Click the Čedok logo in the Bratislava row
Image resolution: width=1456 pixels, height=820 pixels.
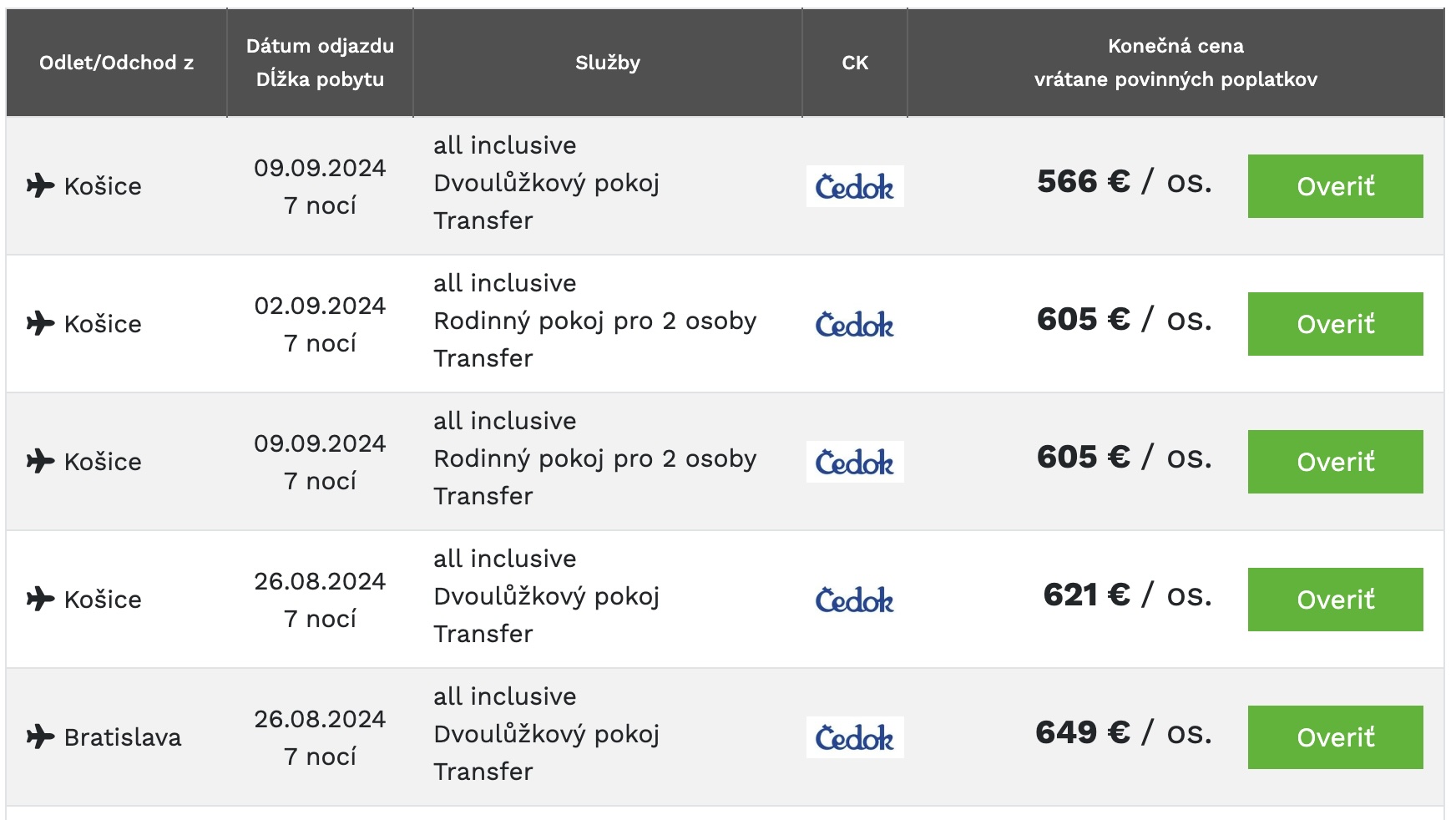pyautogui.click(x=854, y=737)
